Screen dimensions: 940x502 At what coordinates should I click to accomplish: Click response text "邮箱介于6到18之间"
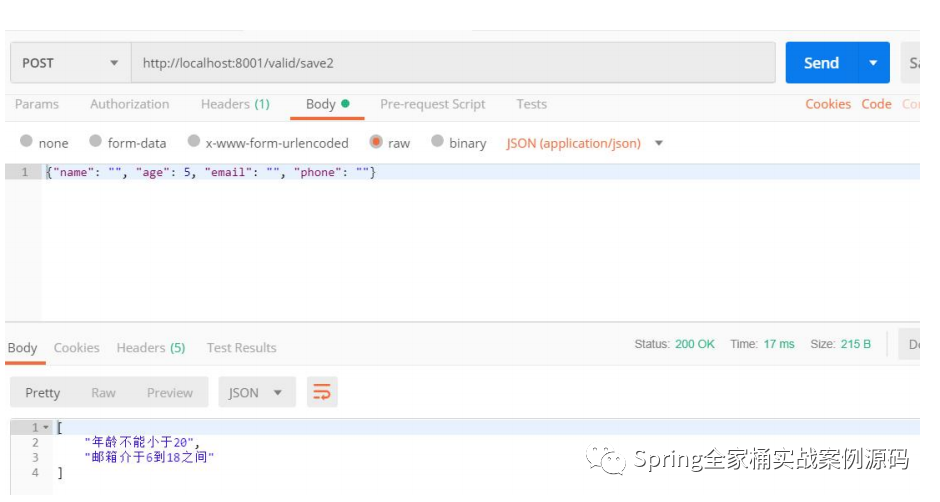pos(149,457)
